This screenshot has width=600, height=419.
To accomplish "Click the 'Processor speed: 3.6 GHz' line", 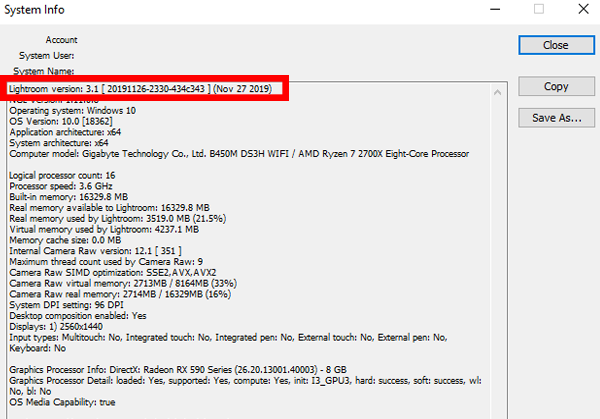I will [x=61, y=186].
